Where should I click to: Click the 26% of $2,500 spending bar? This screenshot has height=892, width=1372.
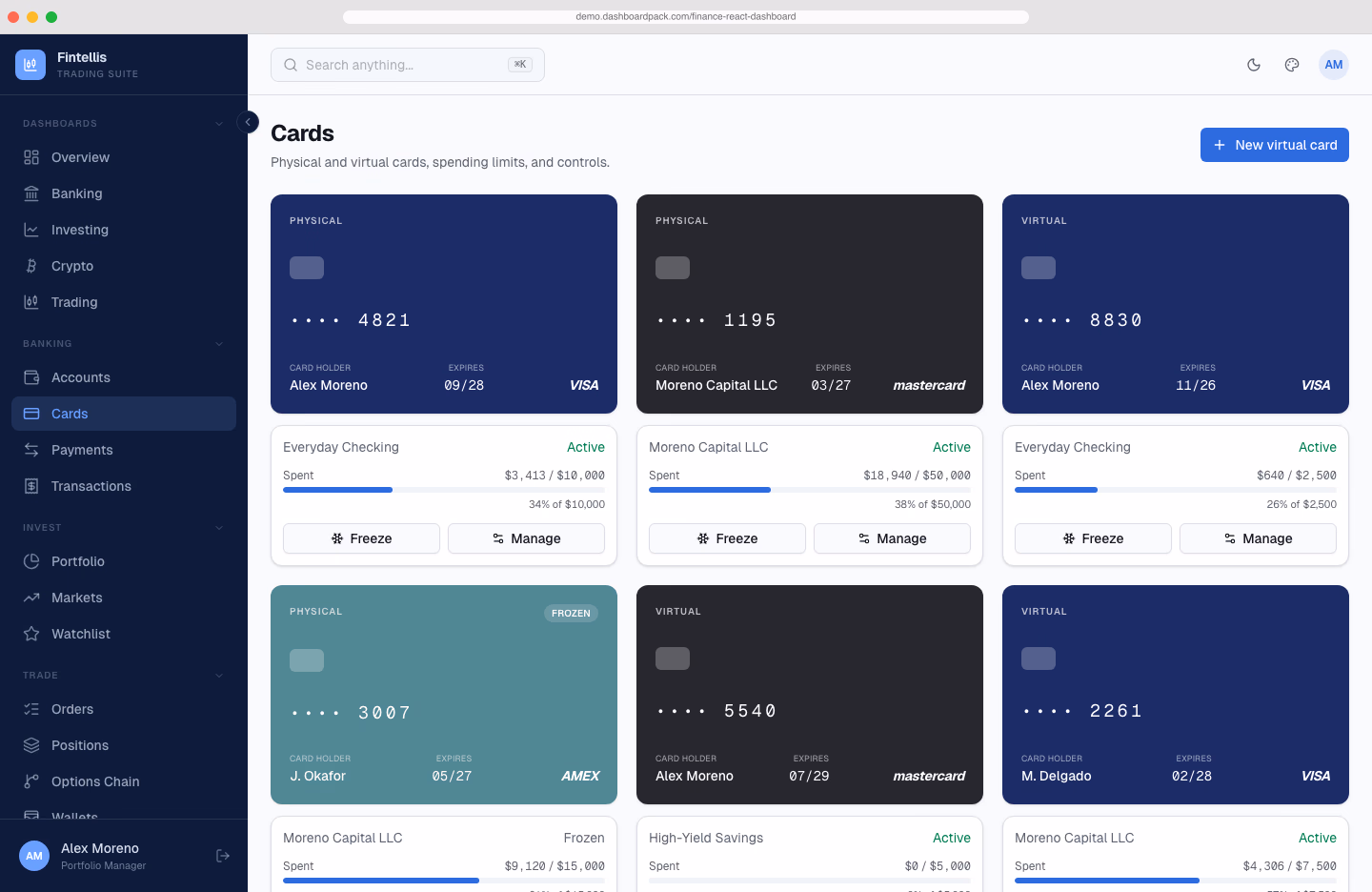tap(1176, 490)
